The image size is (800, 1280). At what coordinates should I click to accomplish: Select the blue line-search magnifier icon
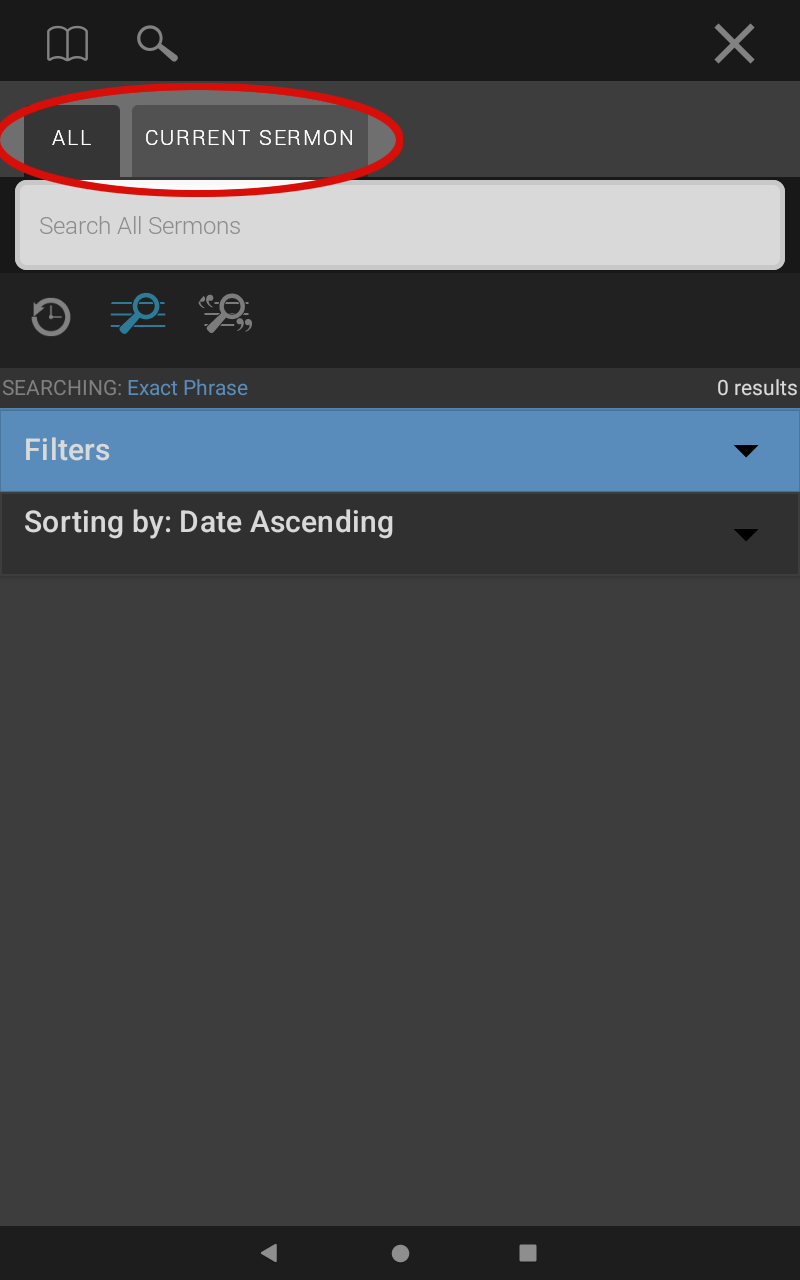(x=138, y=313)
